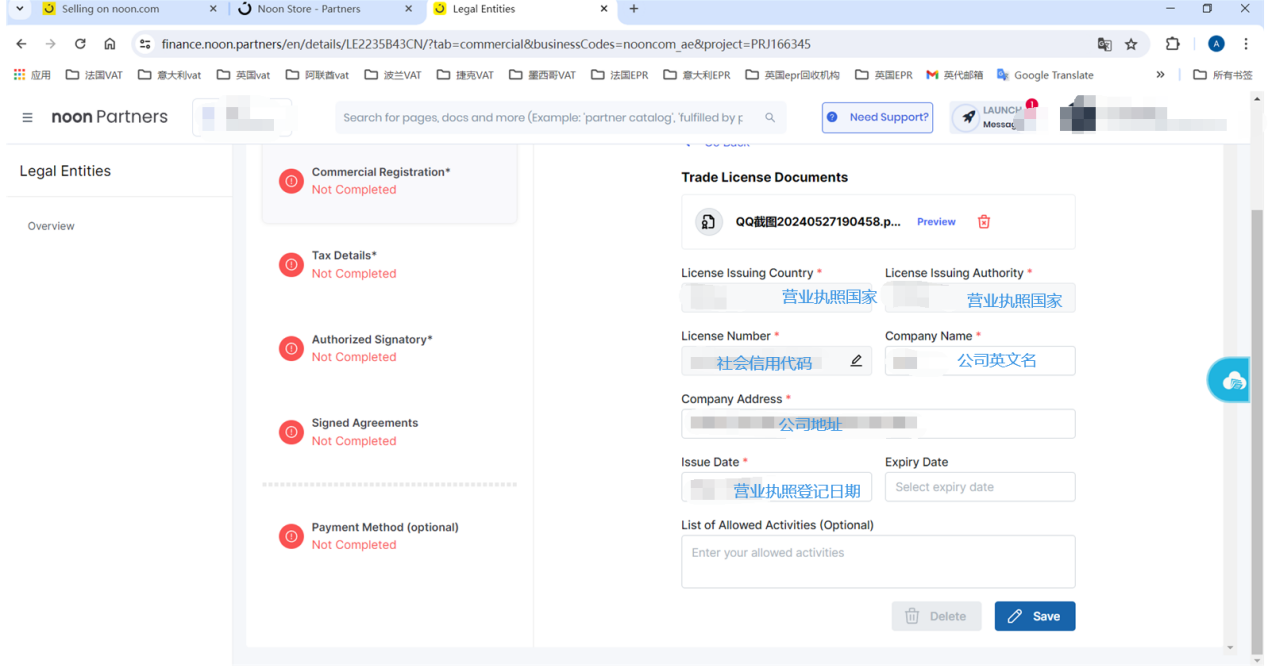The height and width of the screenshot is (672, 1268).
Task: Preview the uploaded trade license file
Action: (x=936, y=222)
